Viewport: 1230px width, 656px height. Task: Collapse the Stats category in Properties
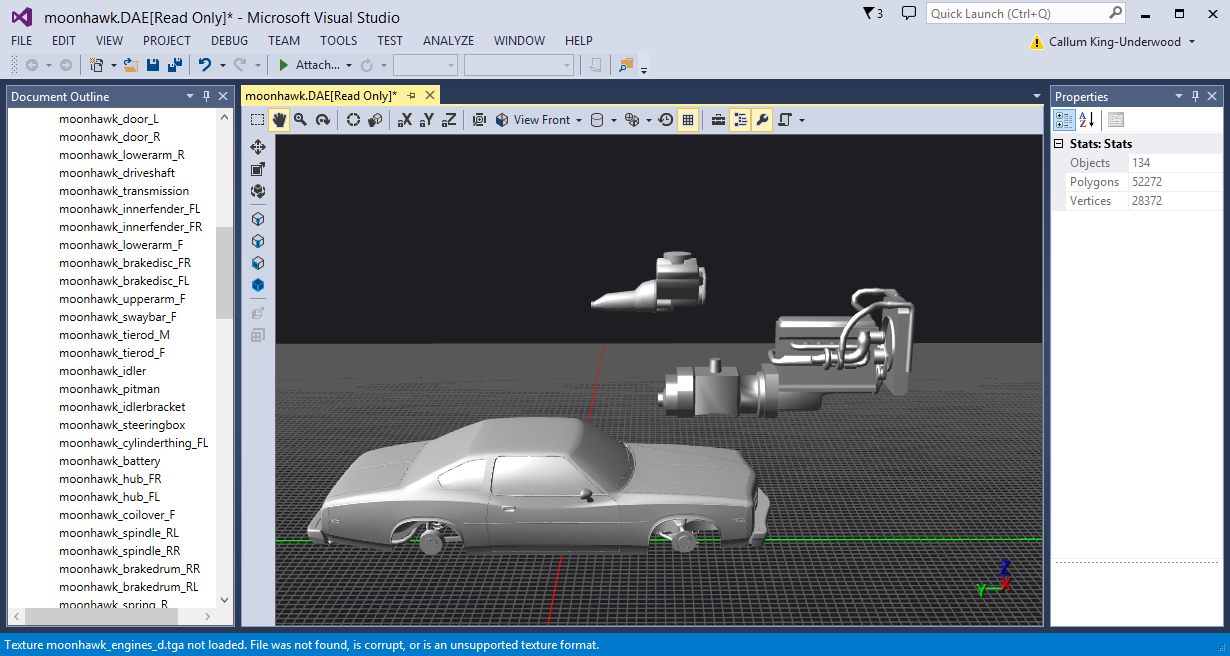tap(1060, 144)
